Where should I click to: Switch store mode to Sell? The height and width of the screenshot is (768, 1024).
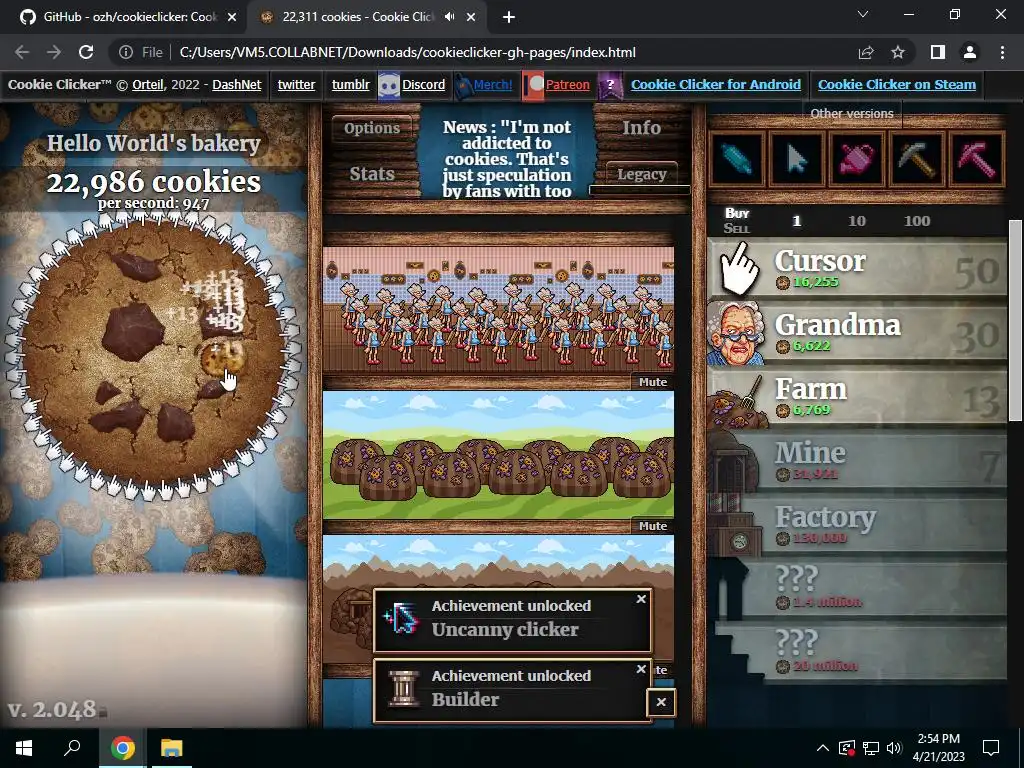coord(737,229)
